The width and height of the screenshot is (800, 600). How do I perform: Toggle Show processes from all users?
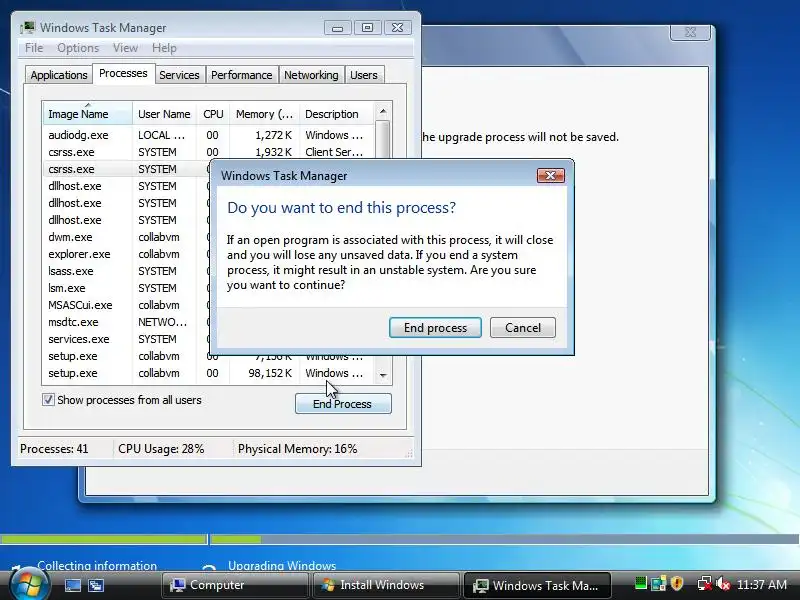pyautogui.click(x=48, y=399)
